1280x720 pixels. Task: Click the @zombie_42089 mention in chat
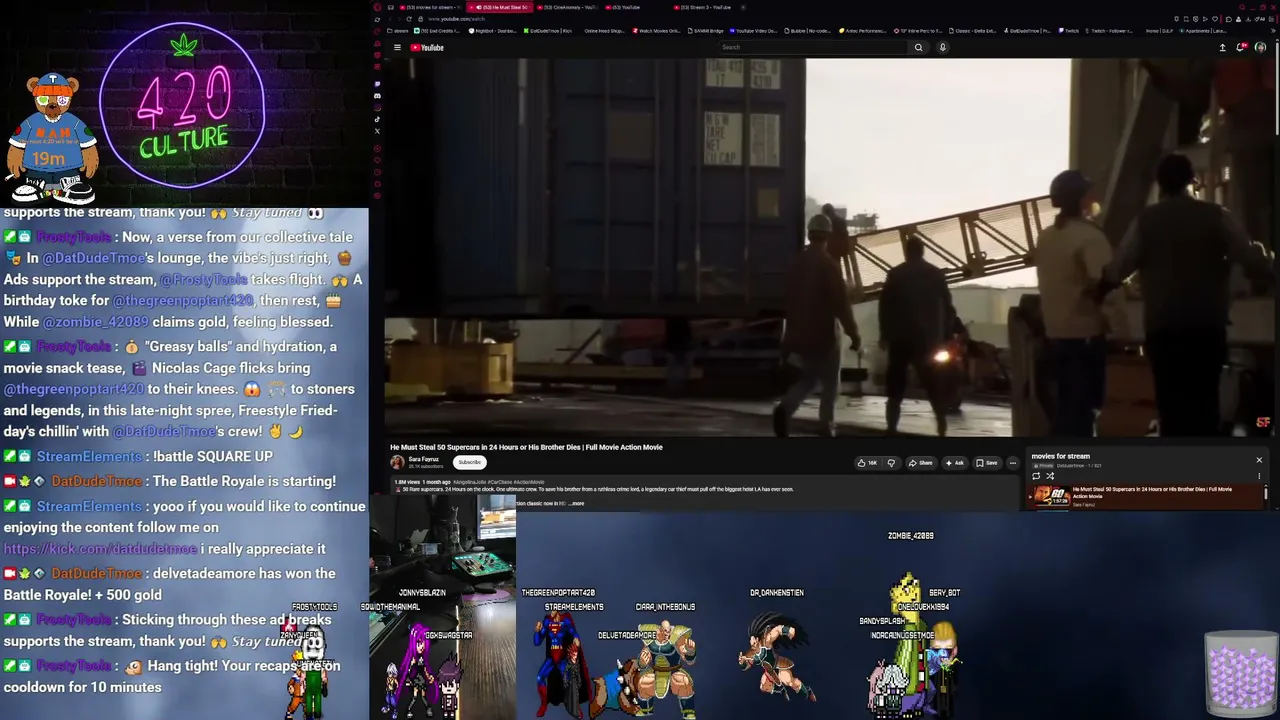[x=95, y=322]
